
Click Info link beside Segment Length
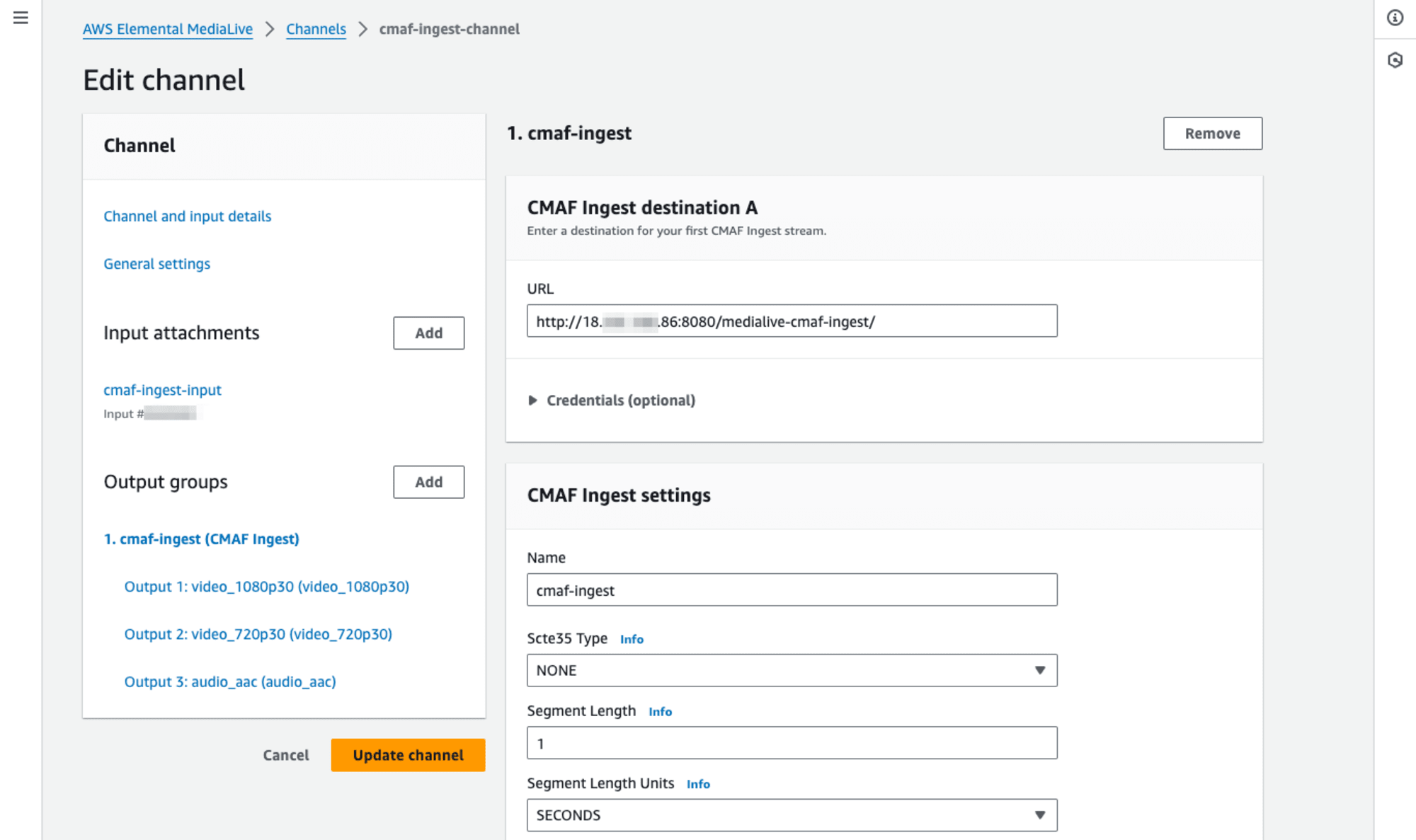660,712
